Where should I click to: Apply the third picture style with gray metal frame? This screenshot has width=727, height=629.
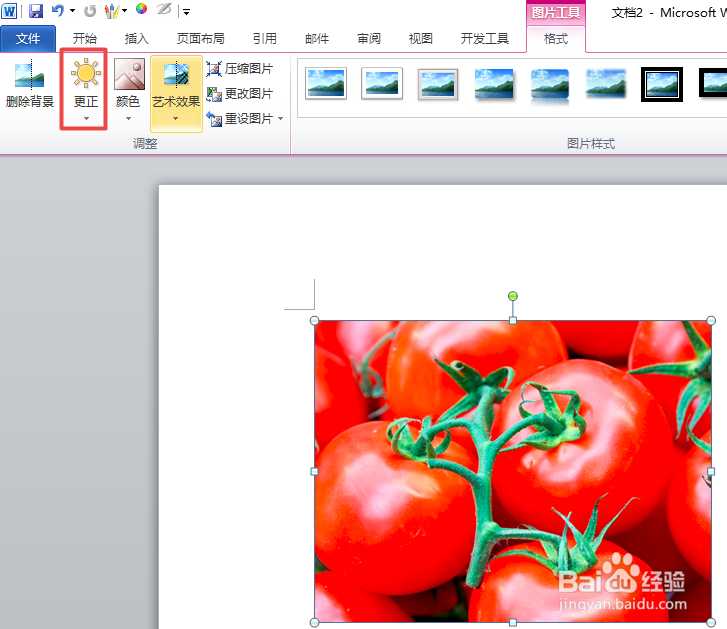tap(438, 84)
